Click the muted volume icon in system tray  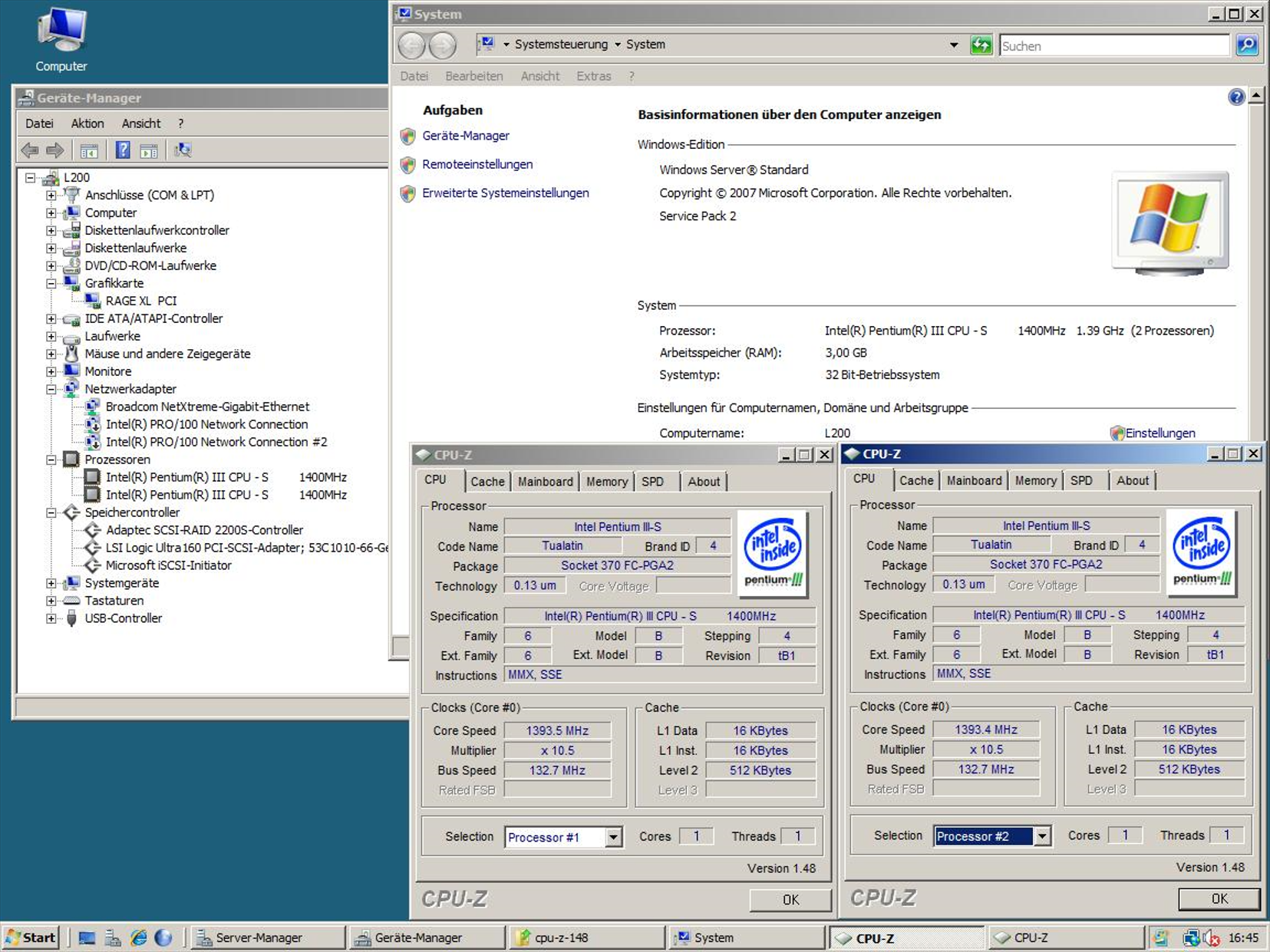[1212, 937]
